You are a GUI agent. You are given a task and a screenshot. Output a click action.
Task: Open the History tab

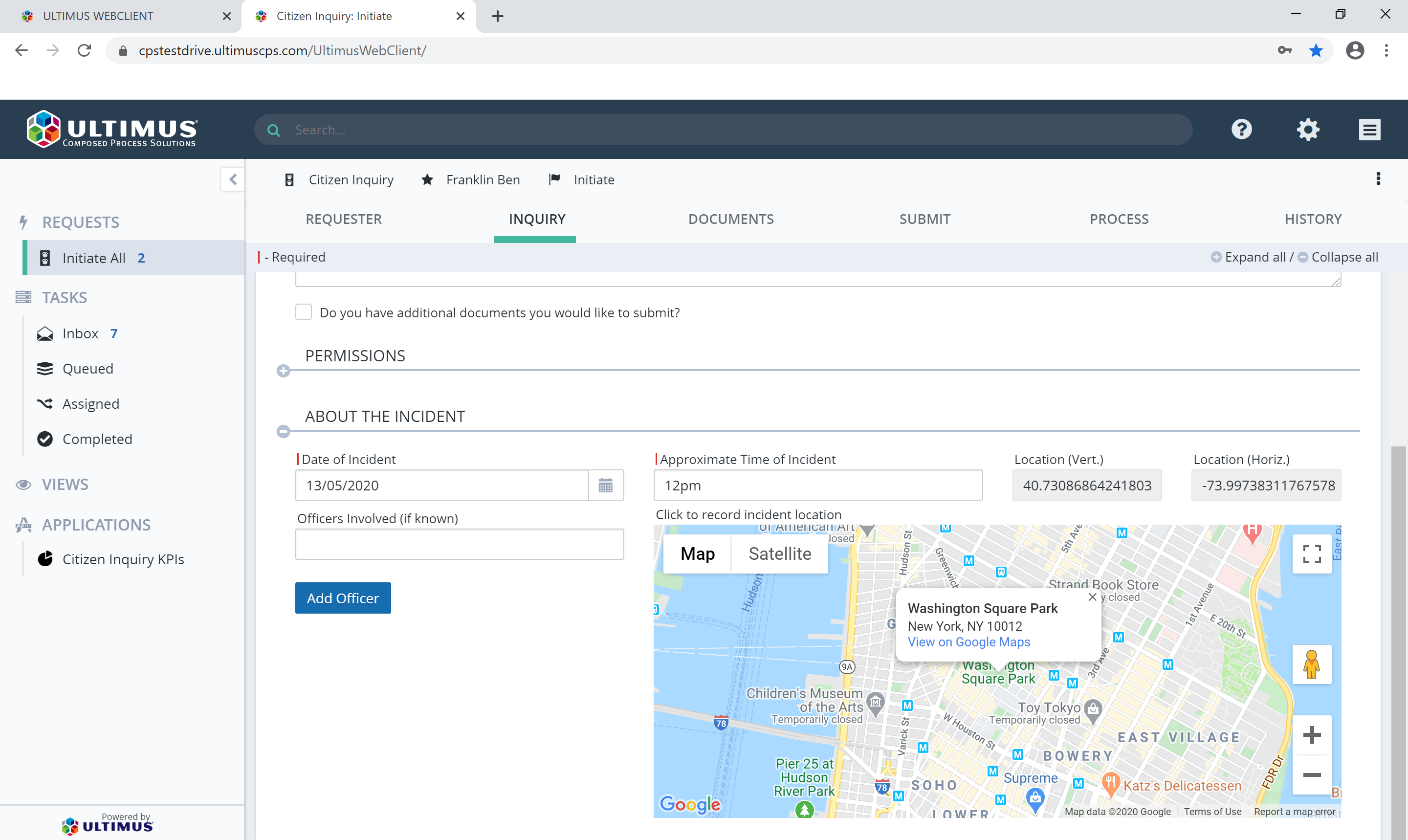click(x=1313, y=219)
